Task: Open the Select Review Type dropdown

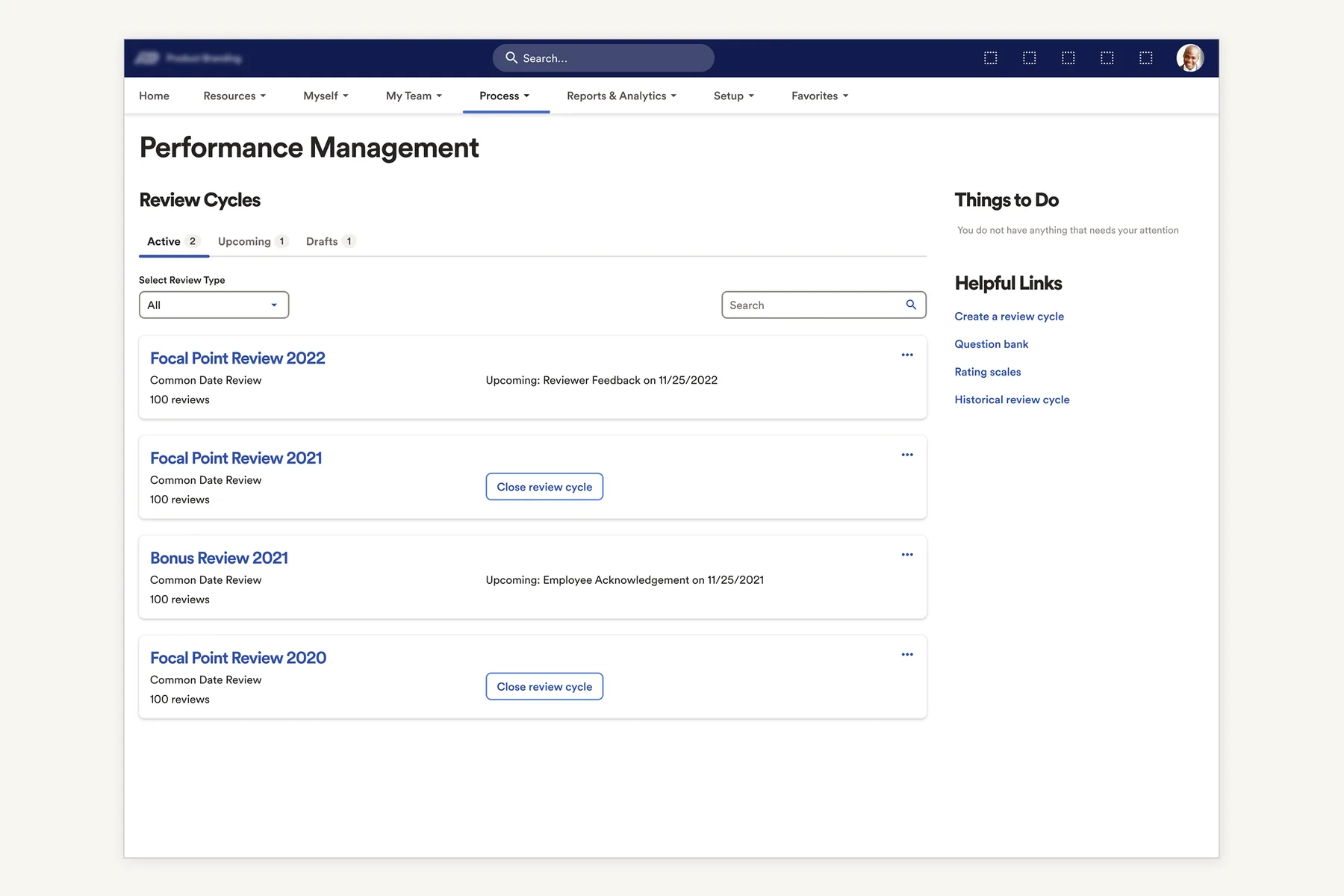Action: point(214,305)
